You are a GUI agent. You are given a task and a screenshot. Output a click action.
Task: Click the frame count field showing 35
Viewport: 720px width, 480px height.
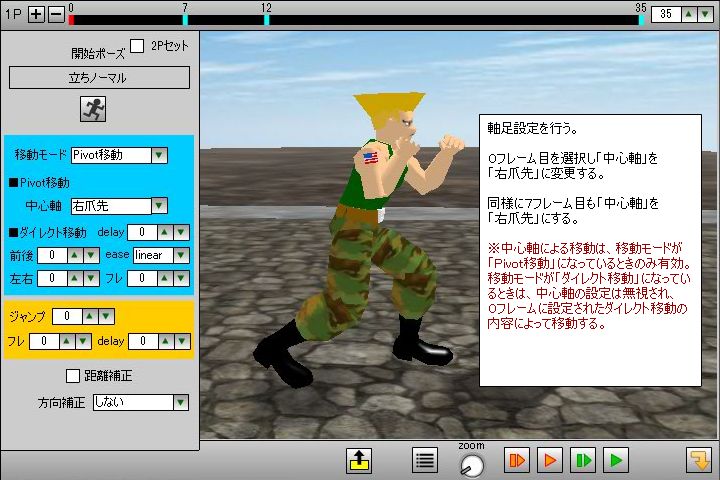(666, 14)
